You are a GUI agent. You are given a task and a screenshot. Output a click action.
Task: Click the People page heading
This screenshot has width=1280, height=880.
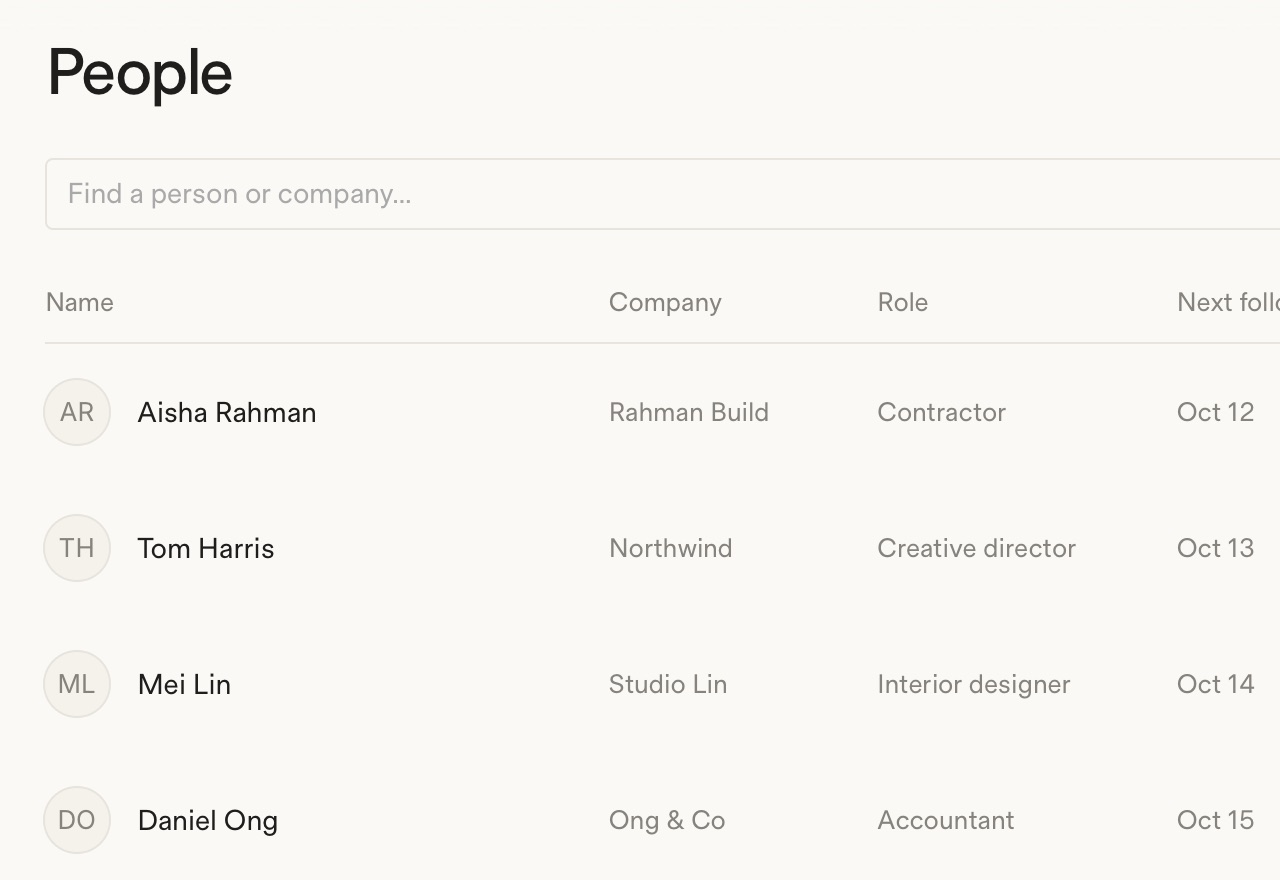tap(140, 74)
